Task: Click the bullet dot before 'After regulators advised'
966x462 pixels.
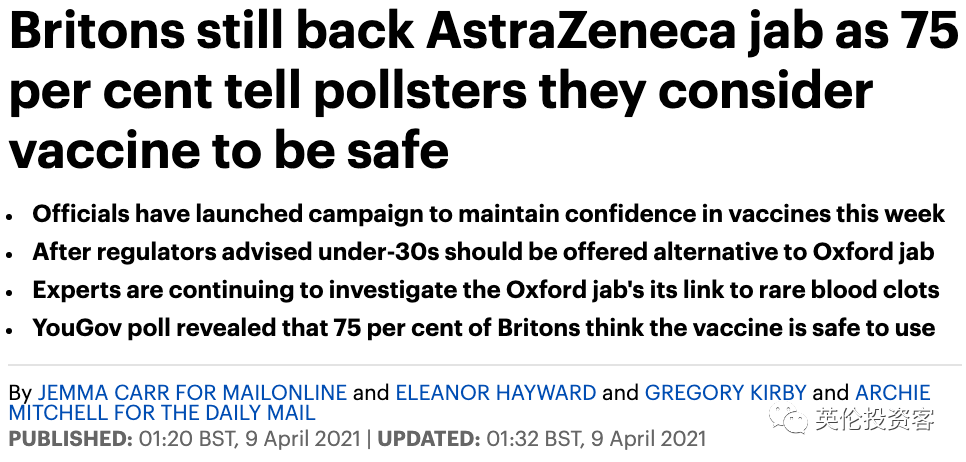Action: tap(11, 254)
